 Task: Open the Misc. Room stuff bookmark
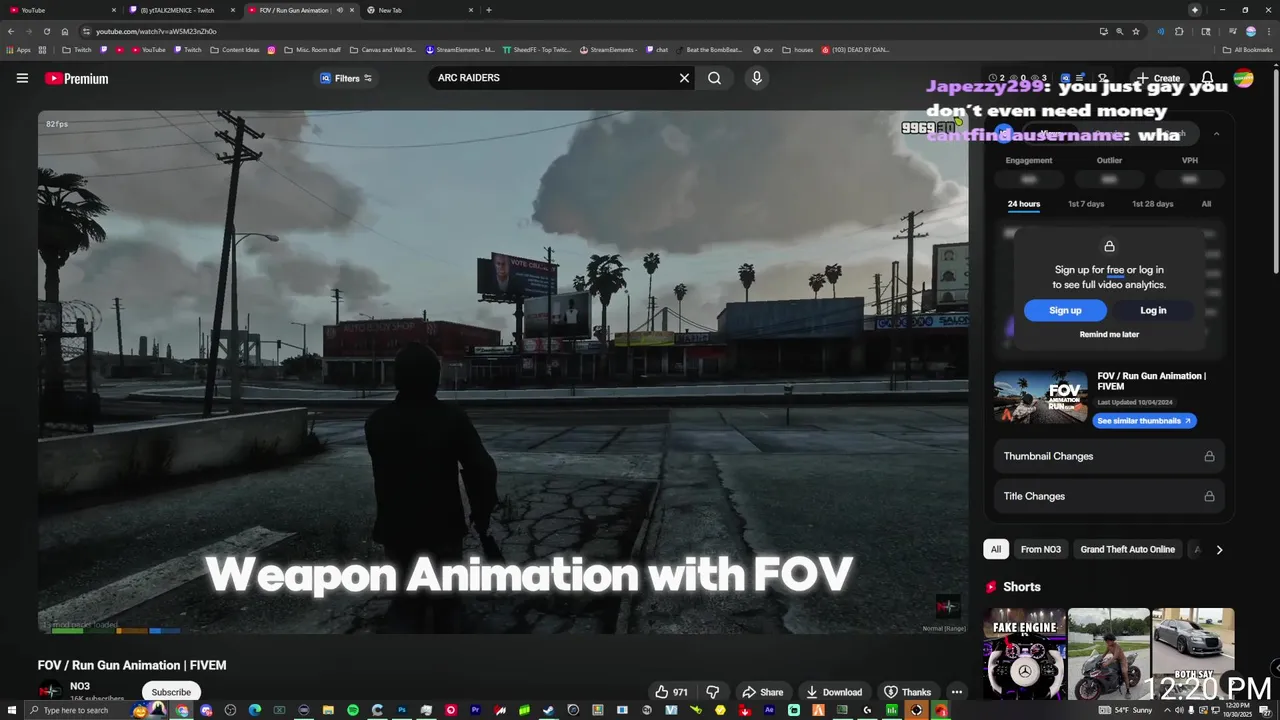coord(312,49)
